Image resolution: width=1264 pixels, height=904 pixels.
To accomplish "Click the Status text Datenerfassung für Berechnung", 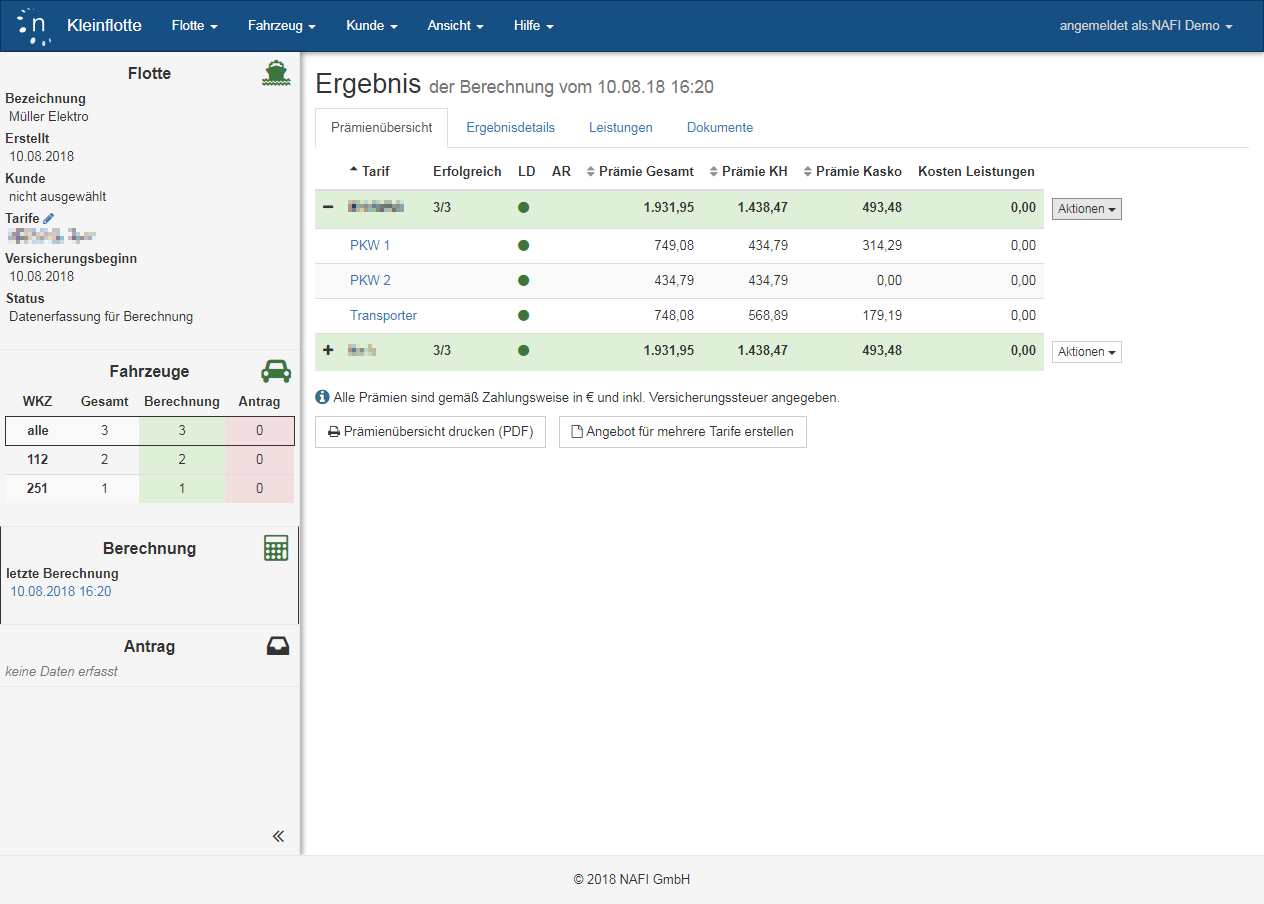I will tap(101, 316).
